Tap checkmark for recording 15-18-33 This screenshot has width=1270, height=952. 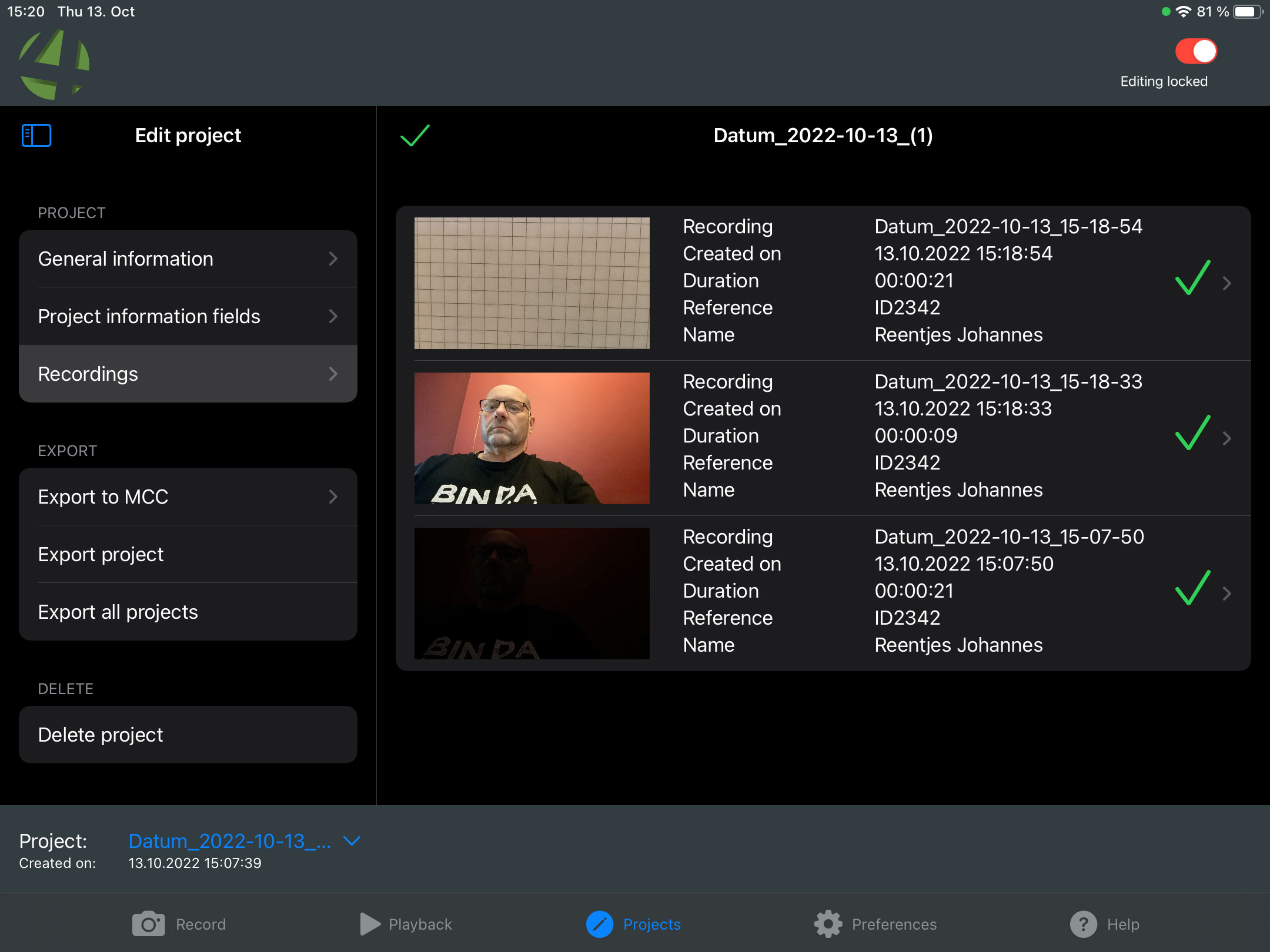pyautogui.click(x=1192, y=433)
